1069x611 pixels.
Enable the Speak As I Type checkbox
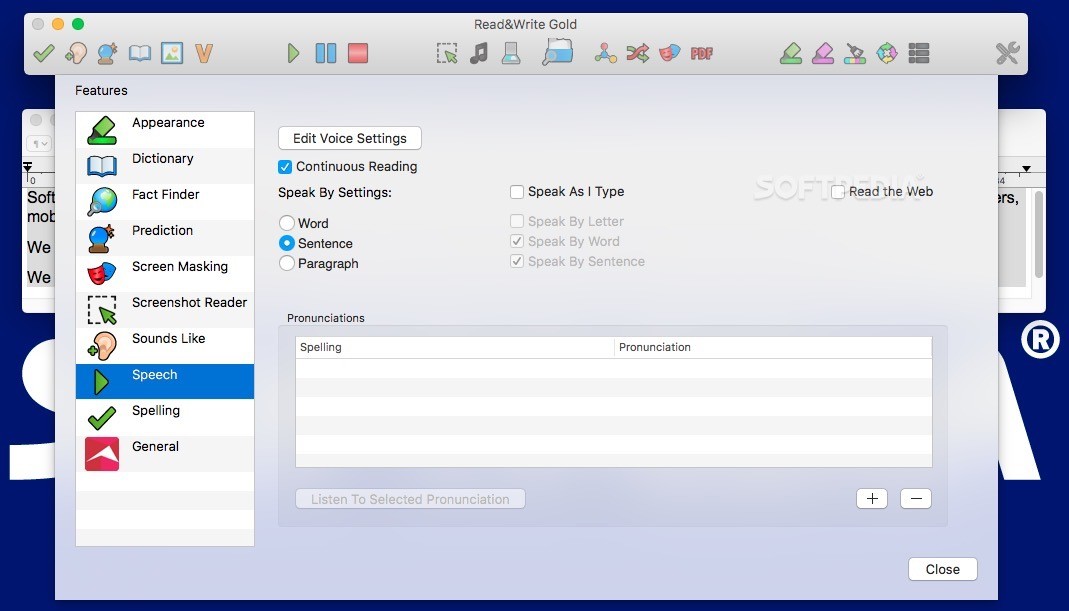517,192
